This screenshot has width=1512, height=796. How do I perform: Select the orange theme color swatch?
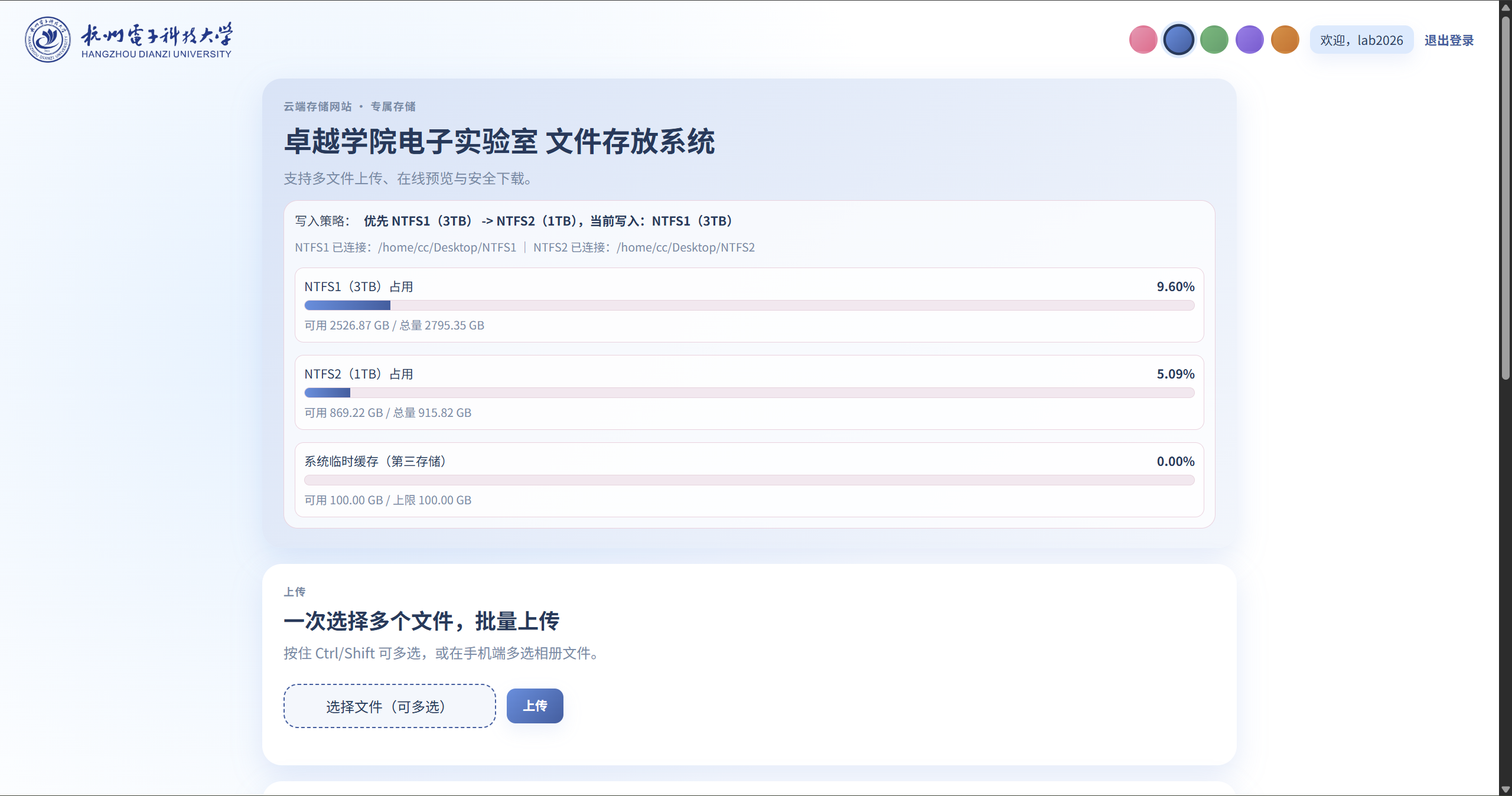click(x=1285, y=40)
